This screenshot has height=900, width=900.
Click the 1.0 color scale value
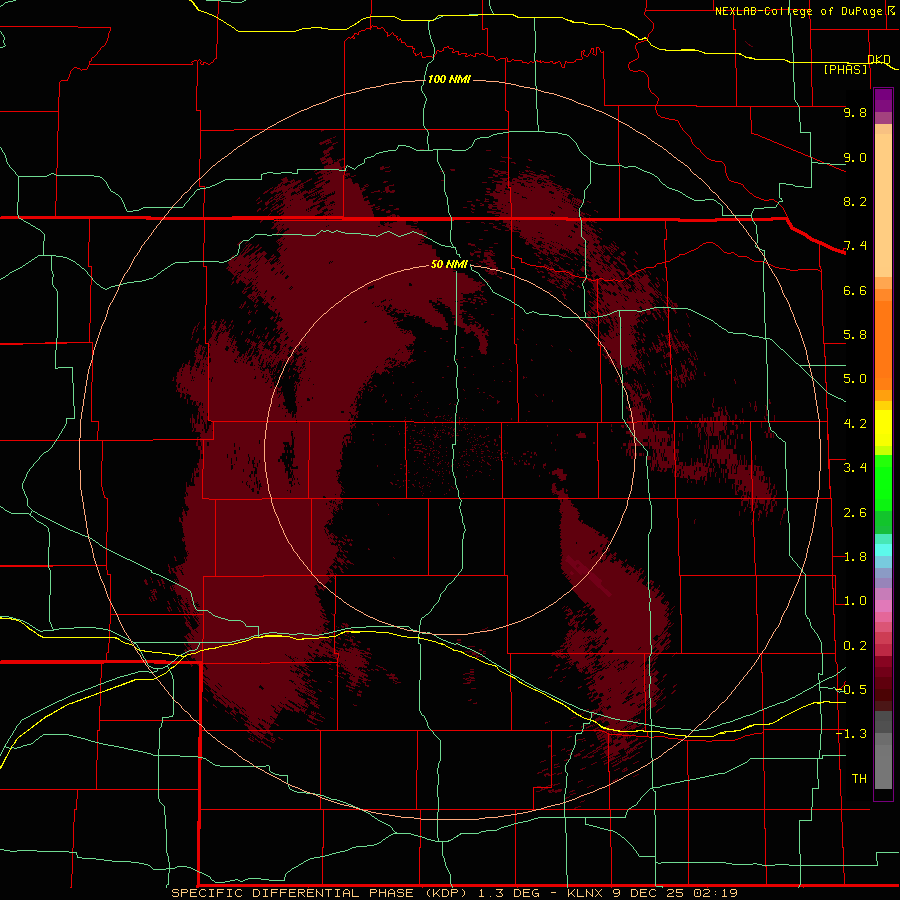click(855, 601)
